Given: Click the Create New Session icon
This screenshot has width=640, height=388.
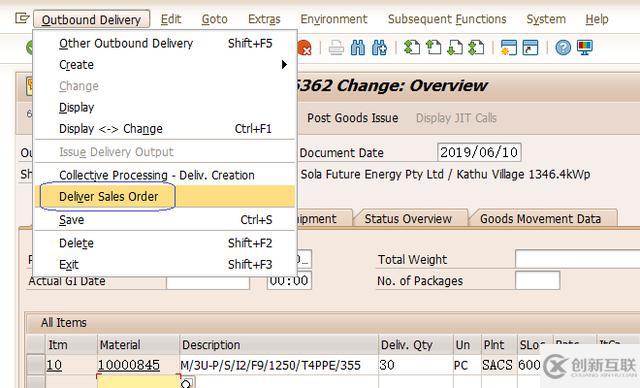Looking at the screenshot, I should [509, 48].
